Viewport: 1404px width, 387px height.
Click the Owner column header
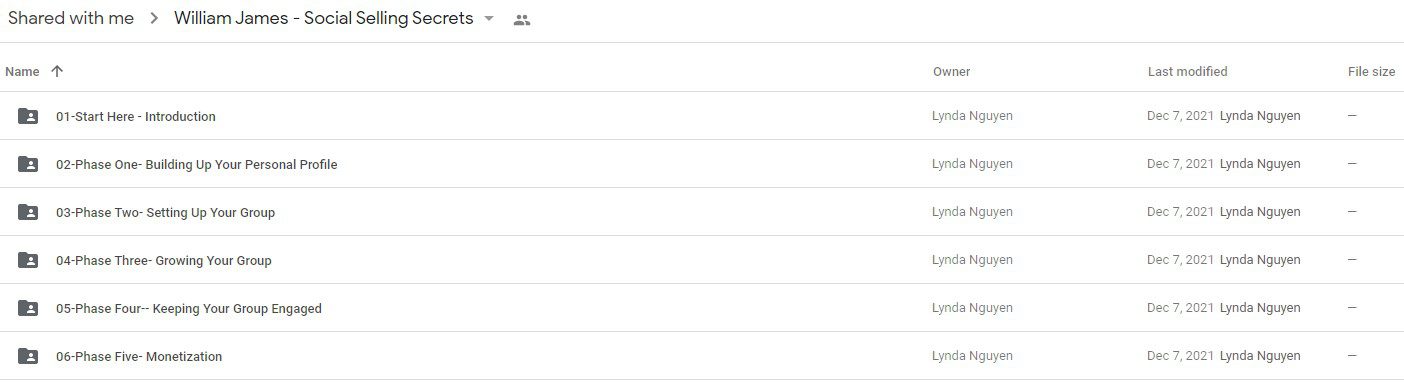click(x=951, y=71)
